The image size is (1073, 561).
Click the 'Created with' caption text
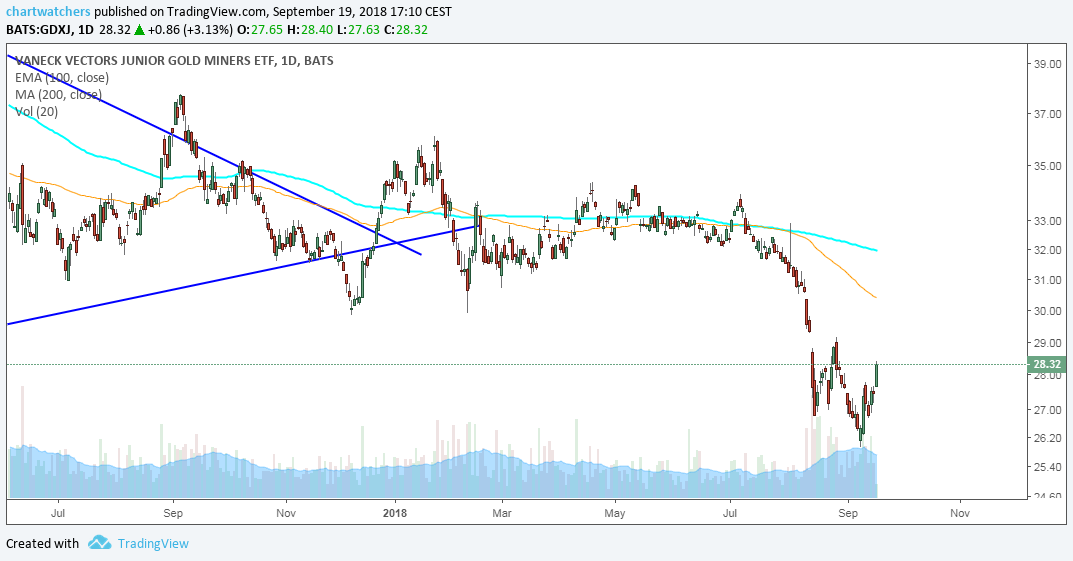[x=42, y=543]
